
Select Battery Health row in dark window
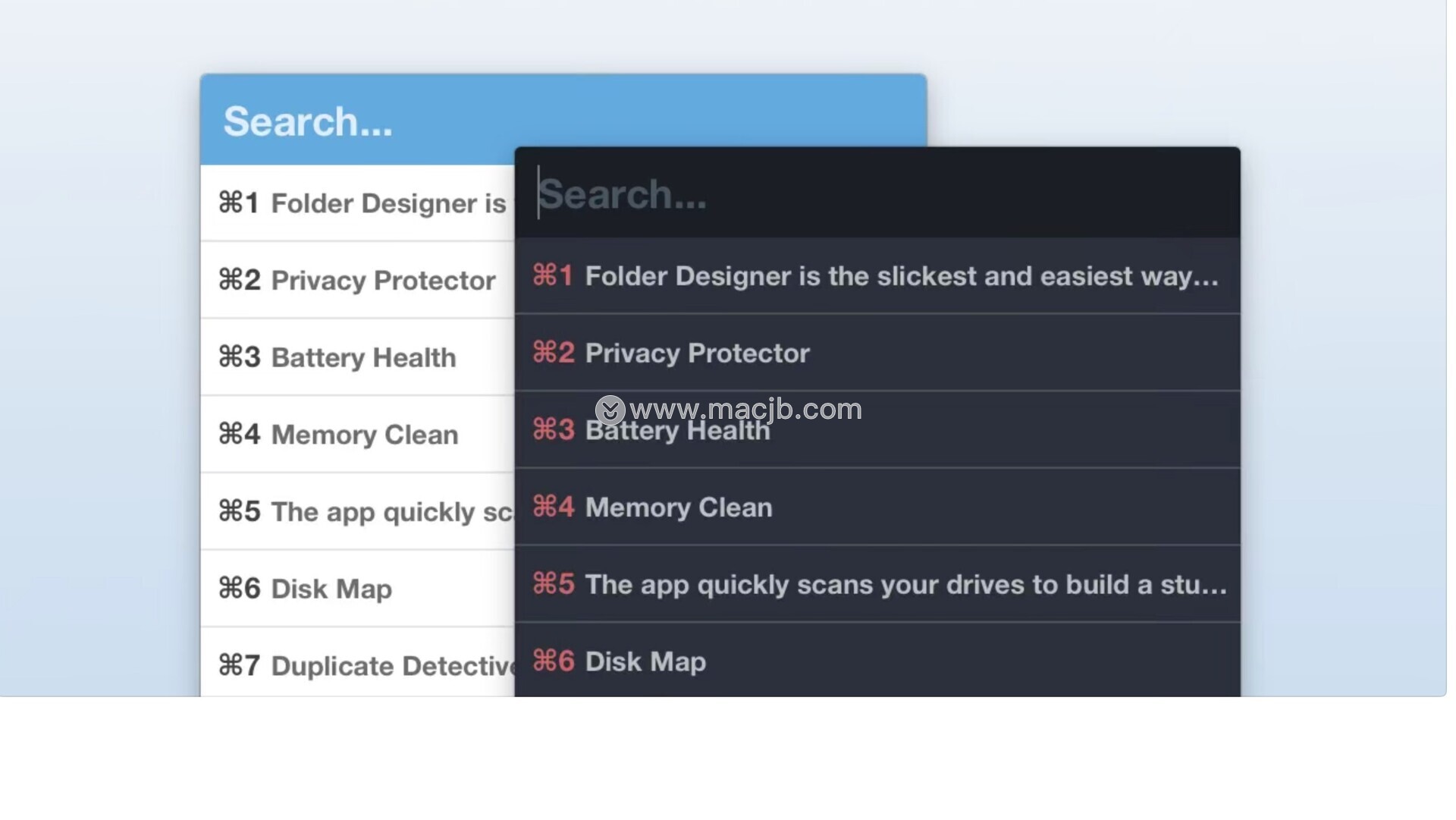point(877,430)
